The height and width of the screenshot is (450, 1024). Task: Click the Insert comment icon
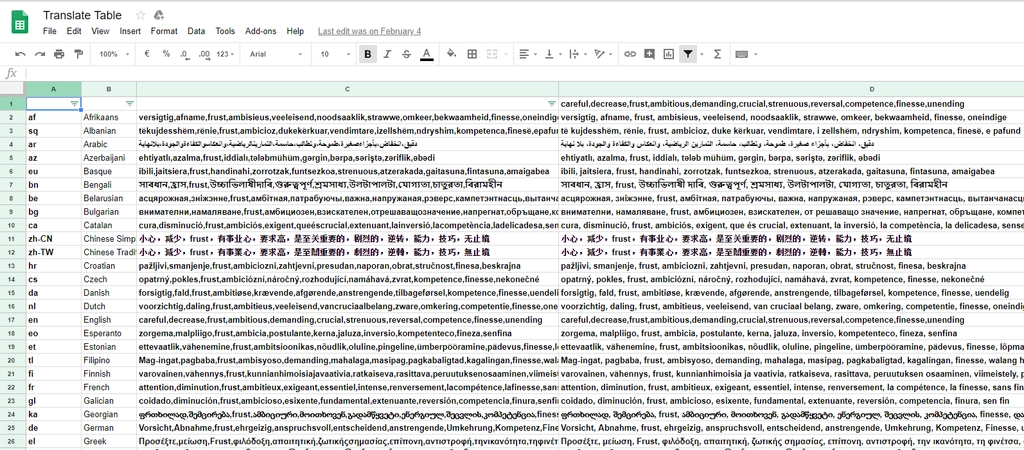point(649,54)
